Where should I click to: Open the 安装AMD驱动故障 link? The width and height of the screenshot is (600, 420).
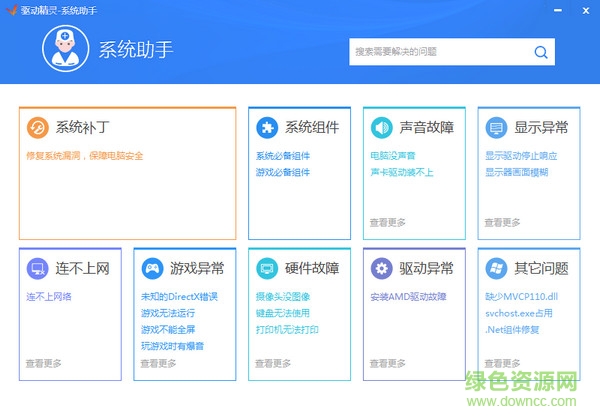408,296
